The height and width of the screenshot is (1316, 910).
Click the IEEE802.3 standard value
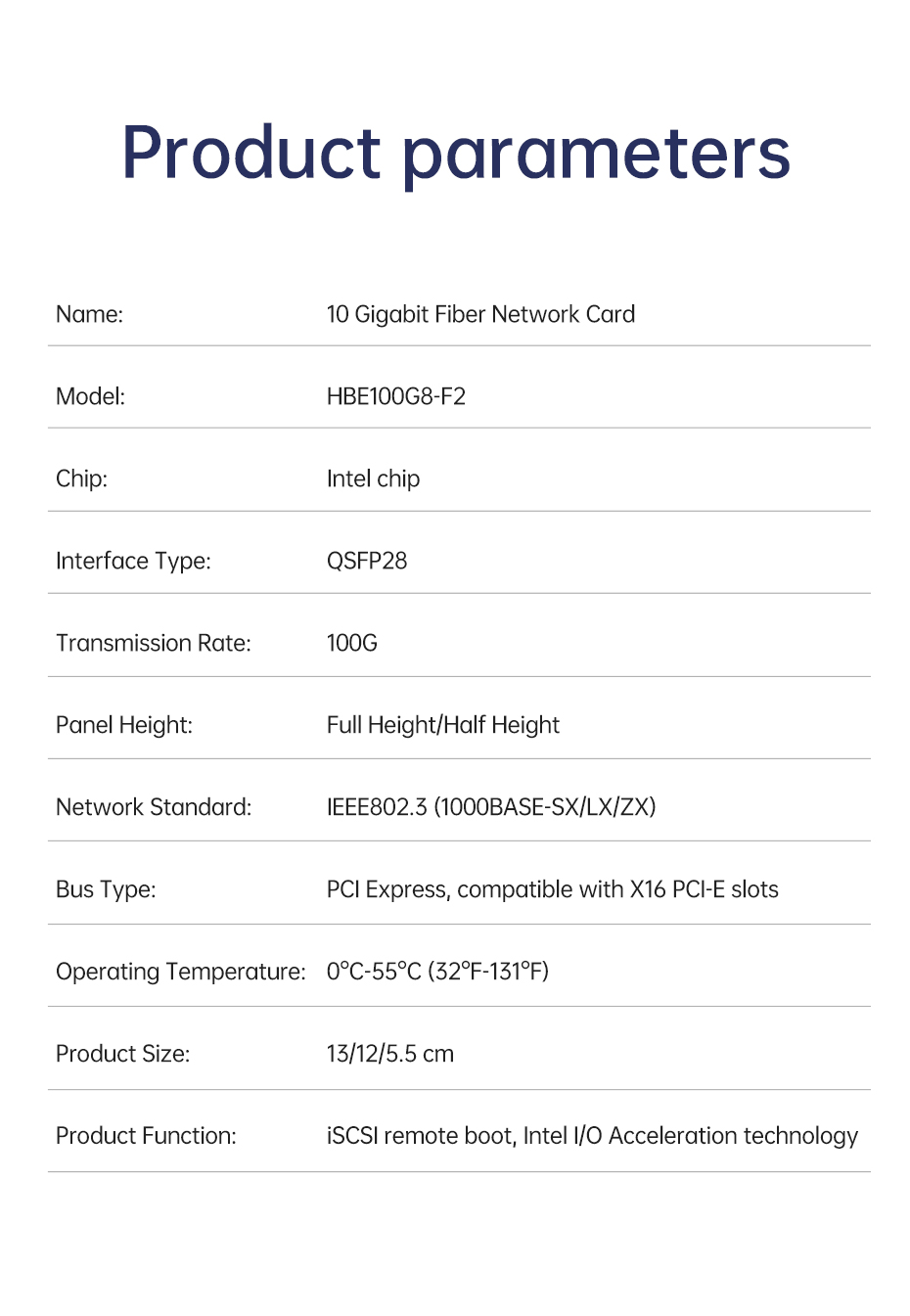pos(491,807)
